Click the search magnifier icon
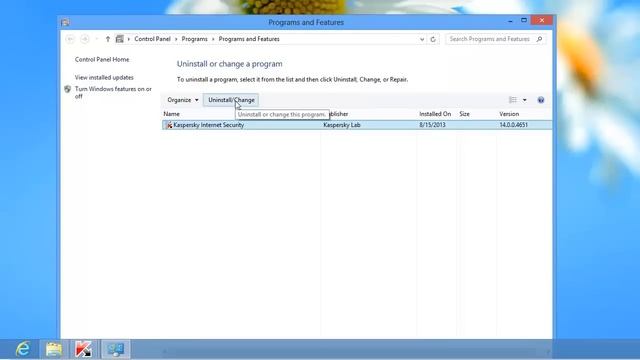Image resolution: width=640 pixels, height=360 pixels. 539,39
